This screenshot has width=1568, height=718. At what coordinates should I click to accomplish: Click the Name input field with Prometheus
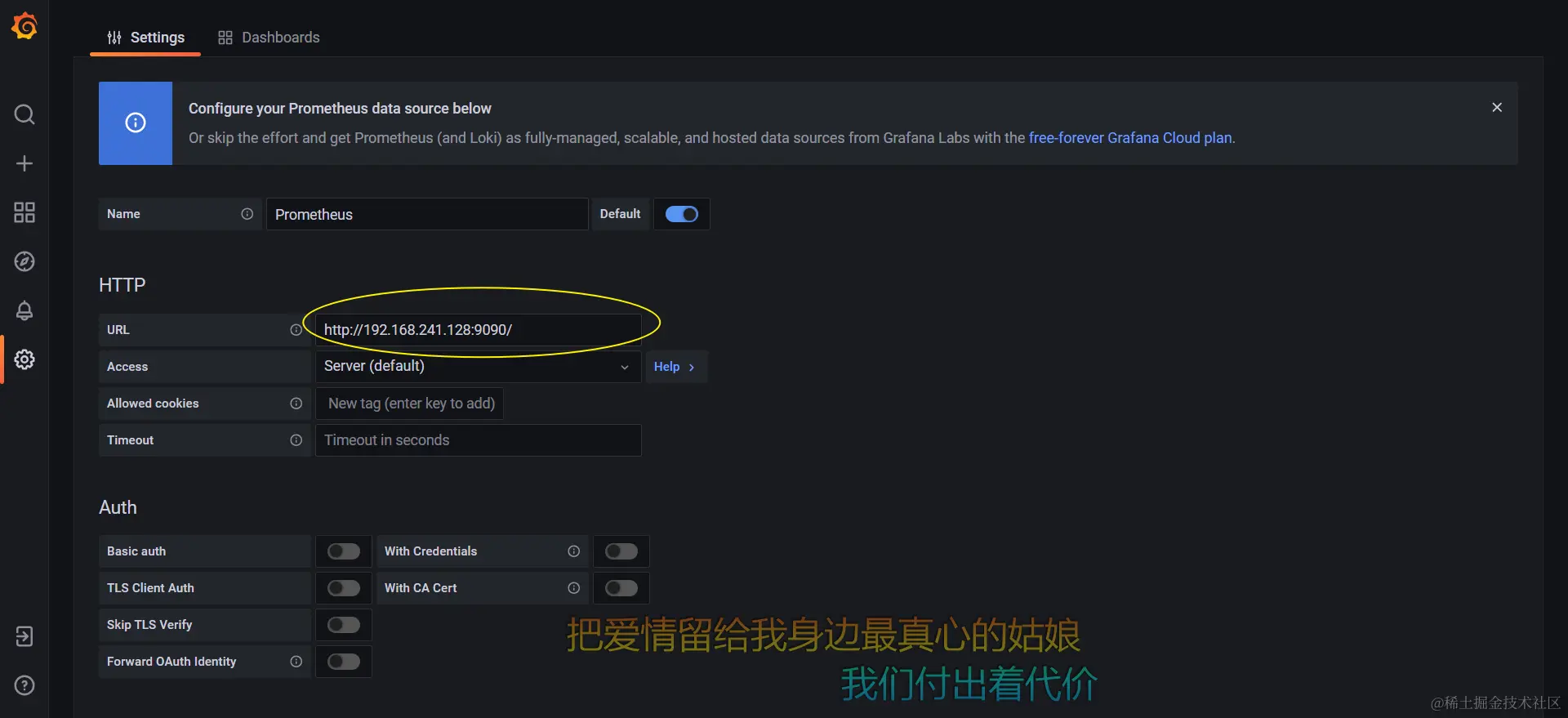pyautogui.click(x=427, y=214)
